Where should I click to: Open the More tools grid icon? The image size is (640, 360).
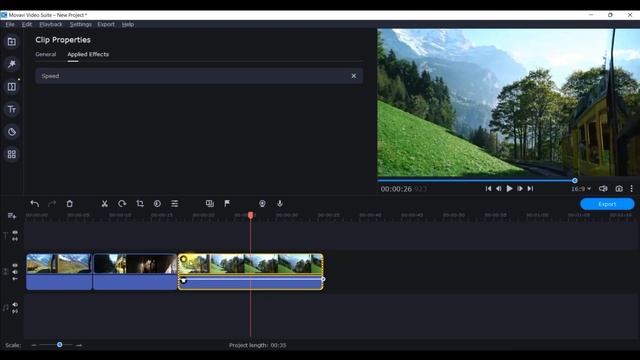click(x=12, y=154)
